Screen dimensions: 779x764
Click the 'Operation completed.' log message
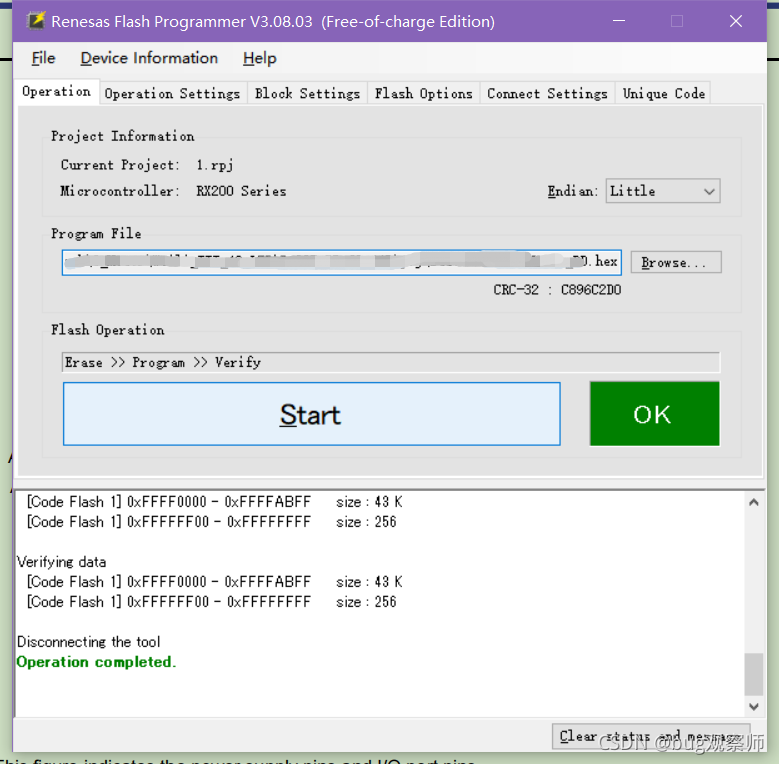[x=96, y=662]
